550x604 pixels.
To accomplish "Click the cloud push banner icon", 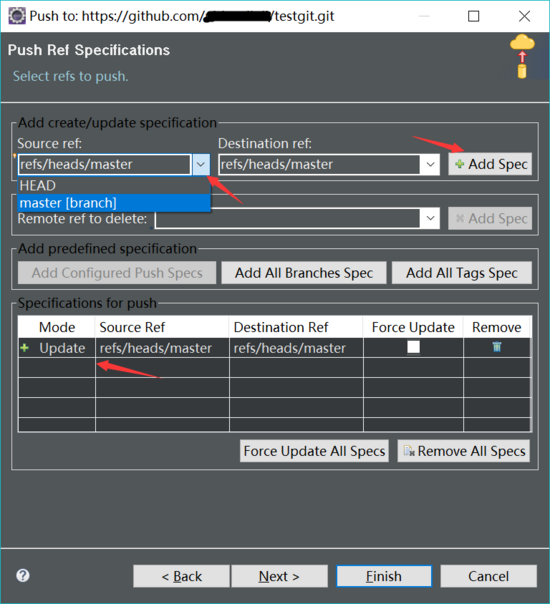I will [x=522, y=57].
